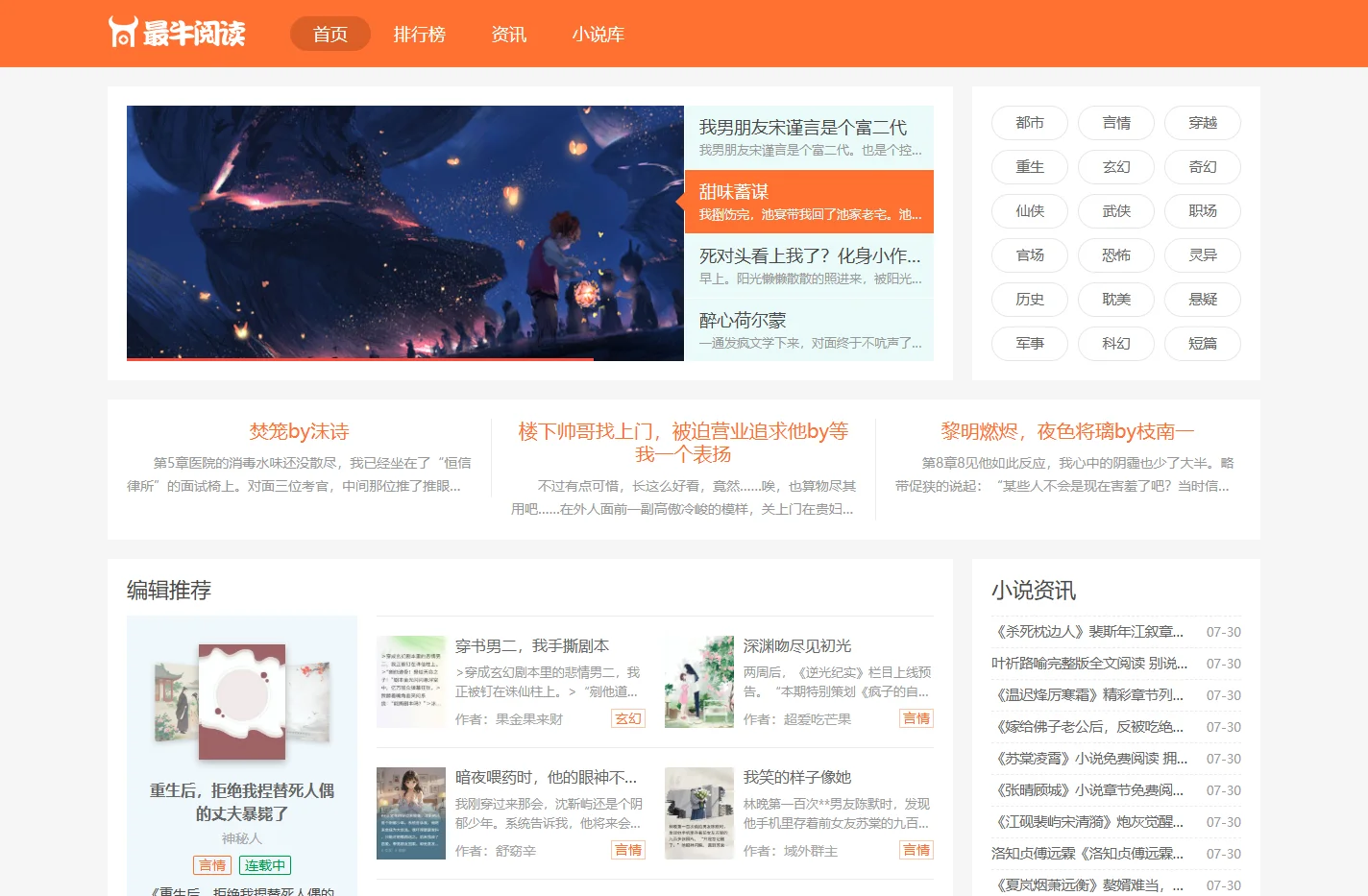Choose the 玄幻 genre tag in category panel

(1116, 167)
